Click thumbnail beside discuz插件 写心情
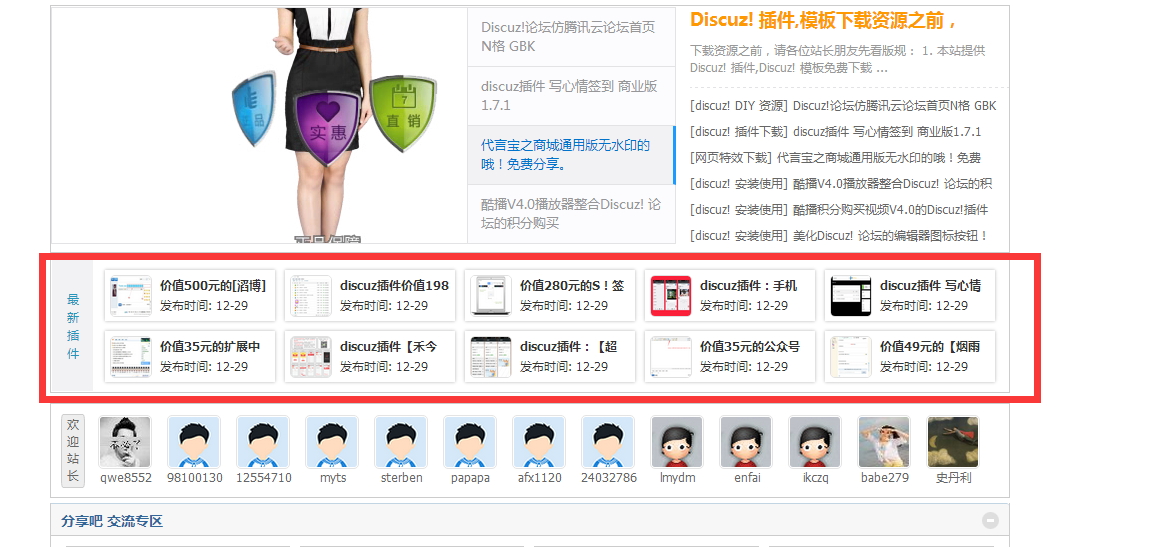 (851, 296)
